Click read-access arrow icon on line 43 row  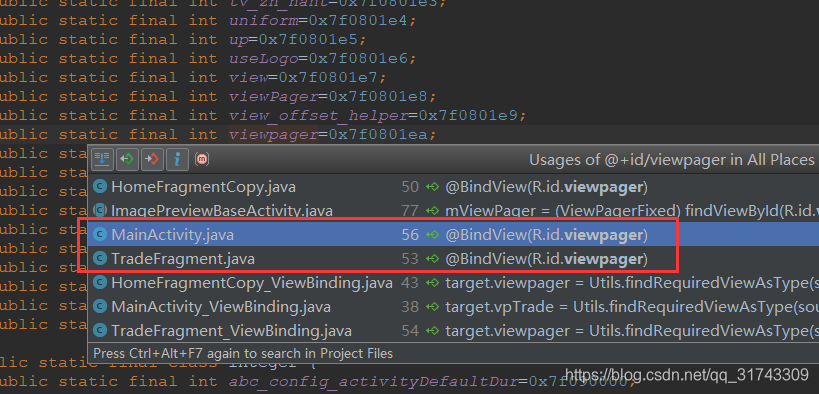432,283
